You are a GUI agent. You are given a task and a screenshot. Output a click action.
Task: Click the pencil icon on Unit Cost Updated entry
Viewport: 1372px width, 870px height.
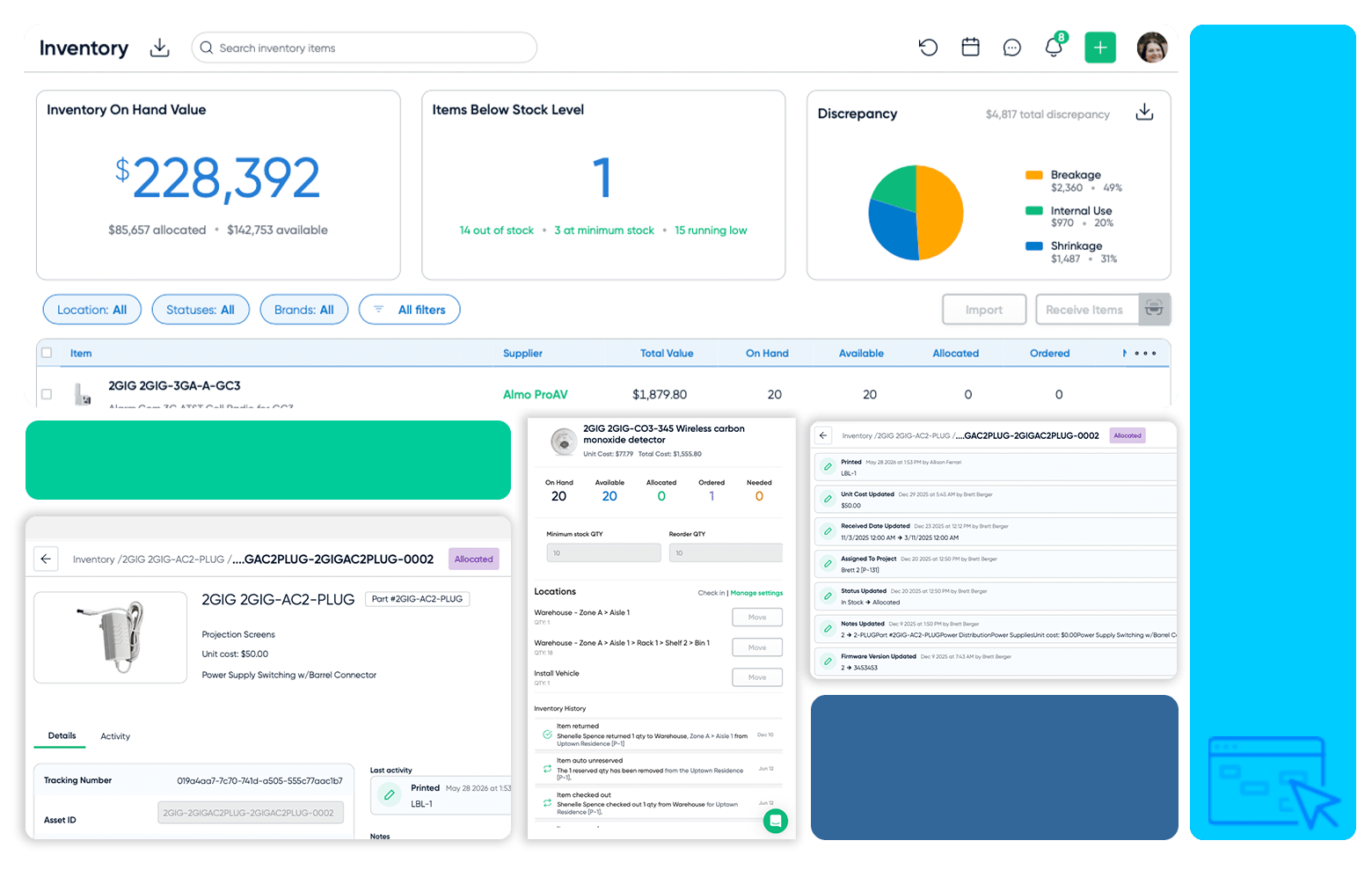pyautogui.click(x=828, y=499)
